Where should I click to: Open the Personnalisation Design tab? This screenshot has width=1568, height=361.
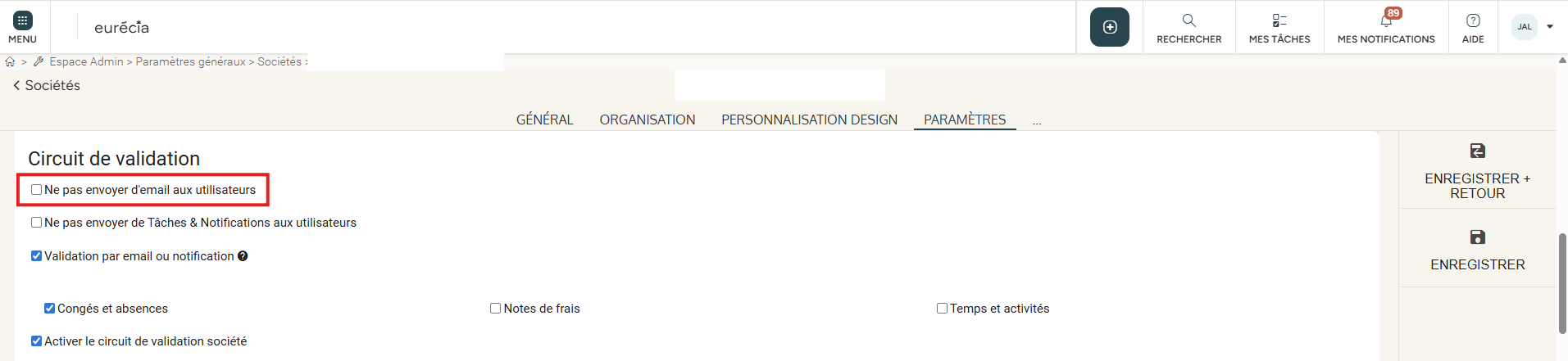tap(809, 120)
